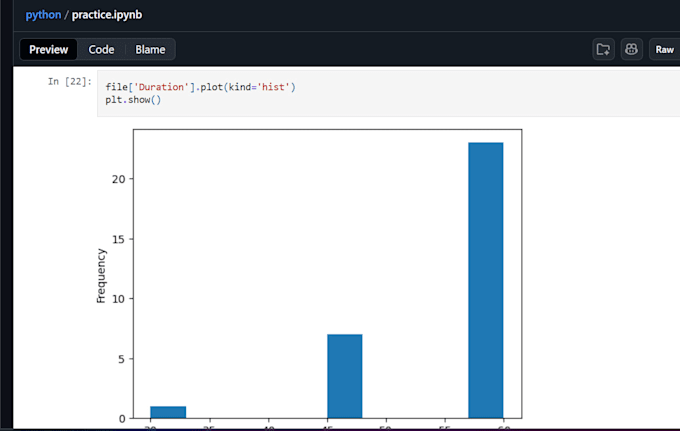The image size is (680, 431).
Task: Click the y-axis tick label 15
Action: coord(118,239)
